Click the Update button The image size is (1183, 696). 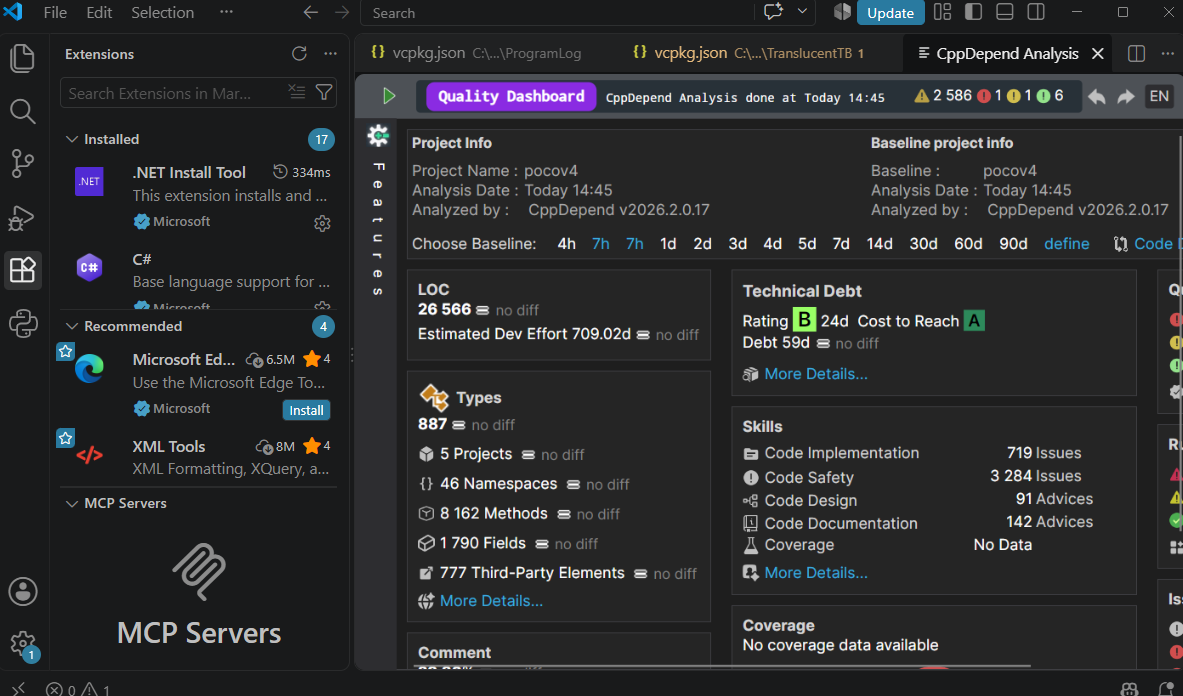pos(890,13)
